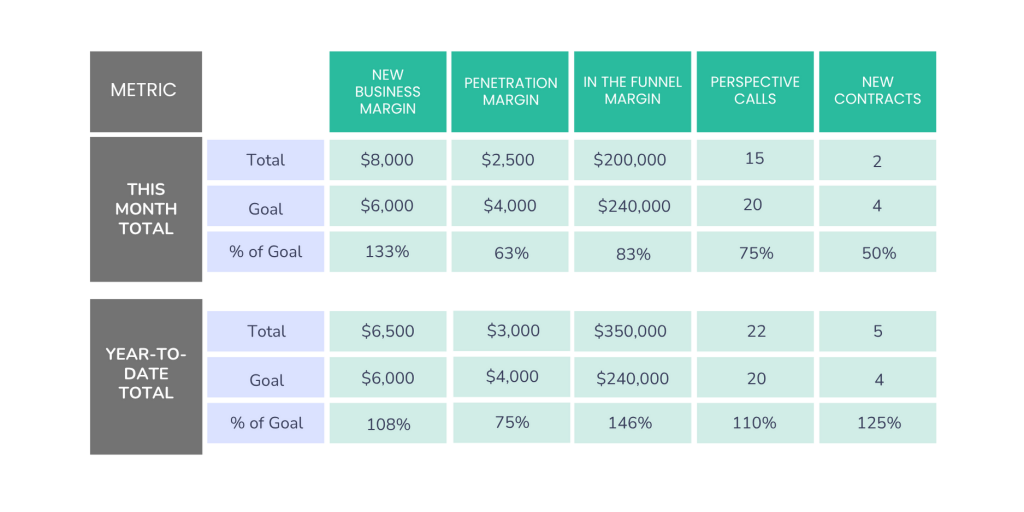The height and width of the screenshot is (512, 1024).
Task: Select the Year-To-Date Total row label
Action: [145, 374]
